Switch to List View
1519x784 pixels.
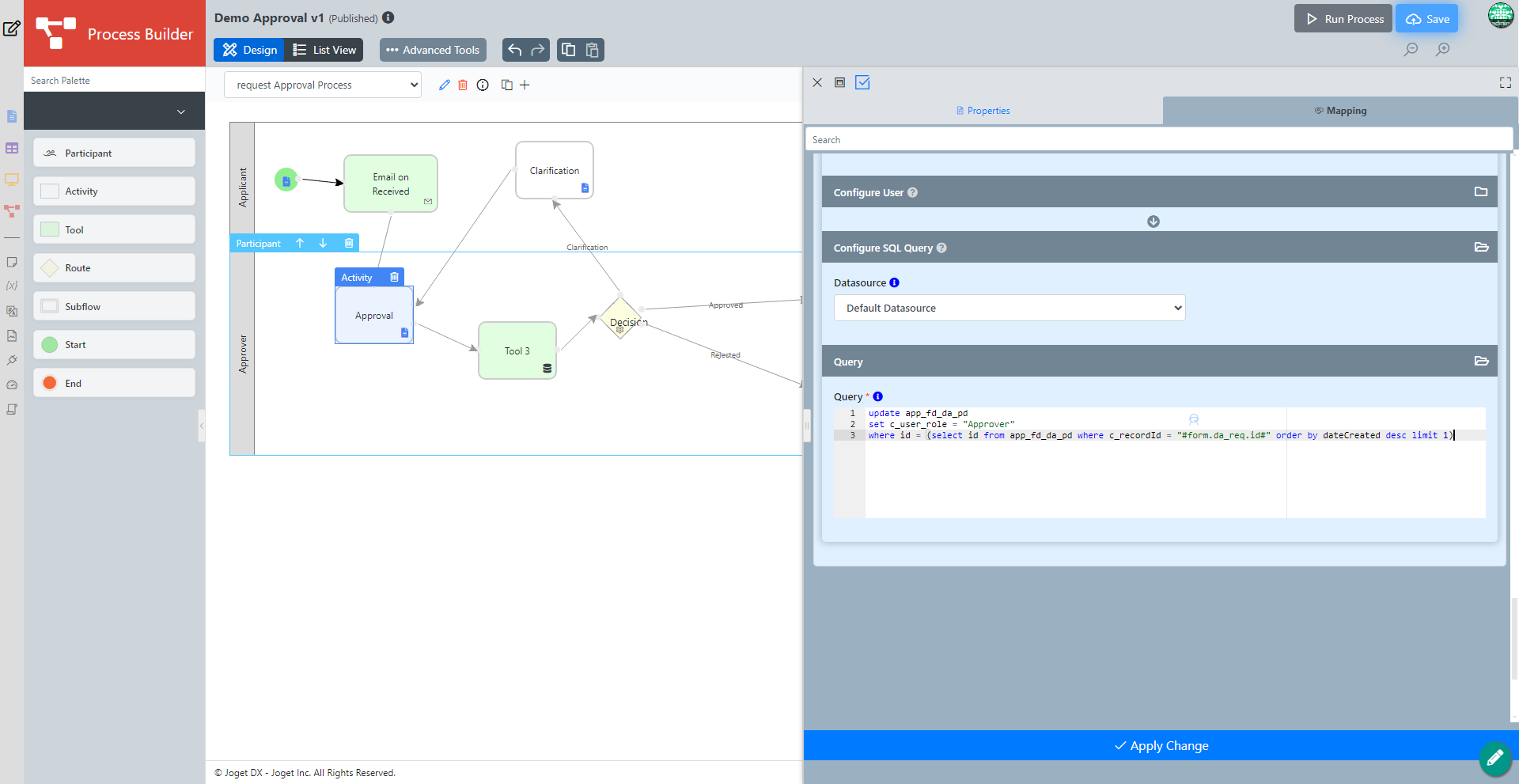pyautogui.click(x=324, y=50)
